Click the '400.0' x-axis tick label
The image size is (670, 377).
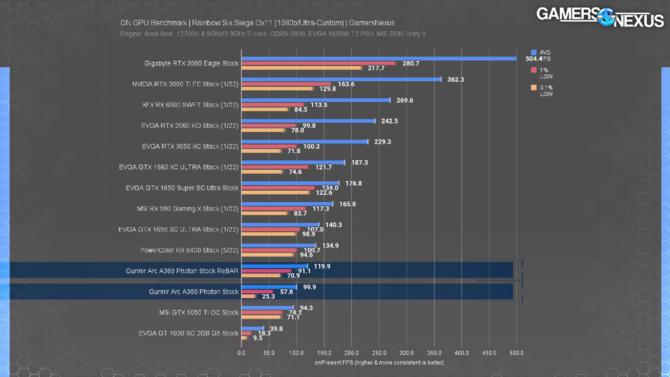coord(461,353)
